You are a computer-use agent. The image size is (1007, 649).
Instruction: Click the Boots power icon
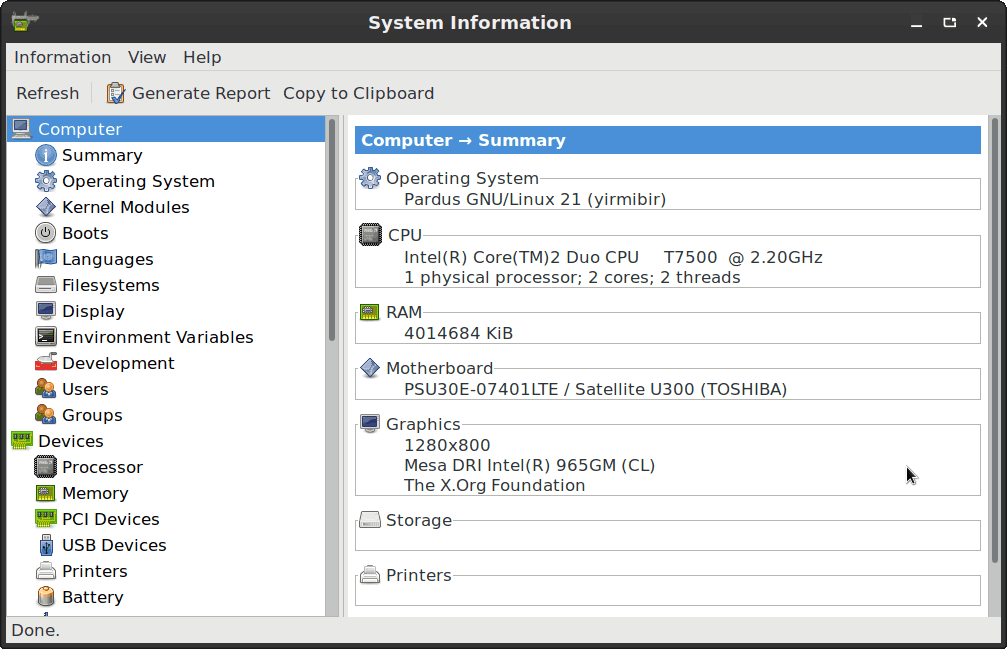coord(46,233)
